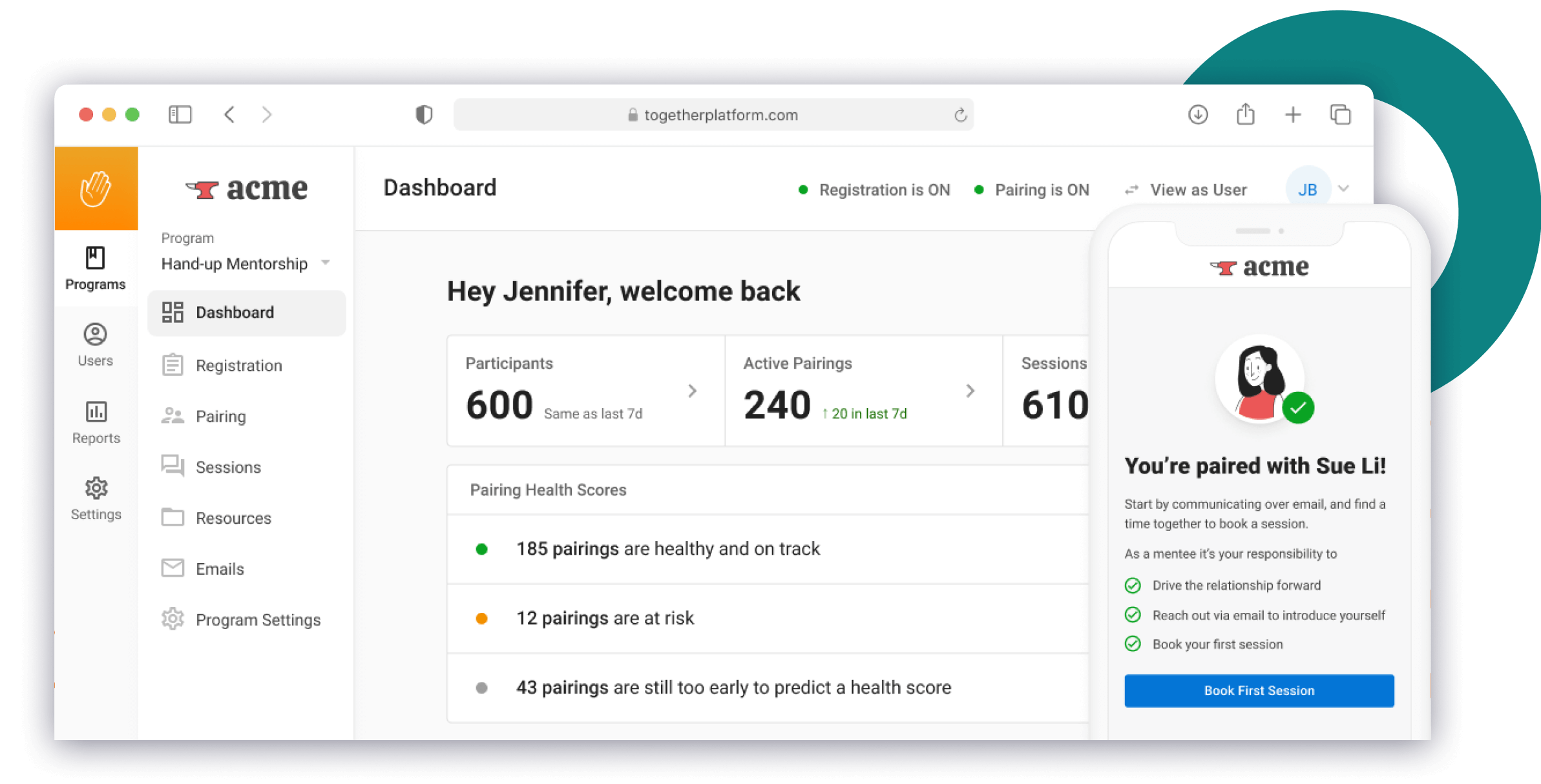Click the Resources folder icon

173,517
